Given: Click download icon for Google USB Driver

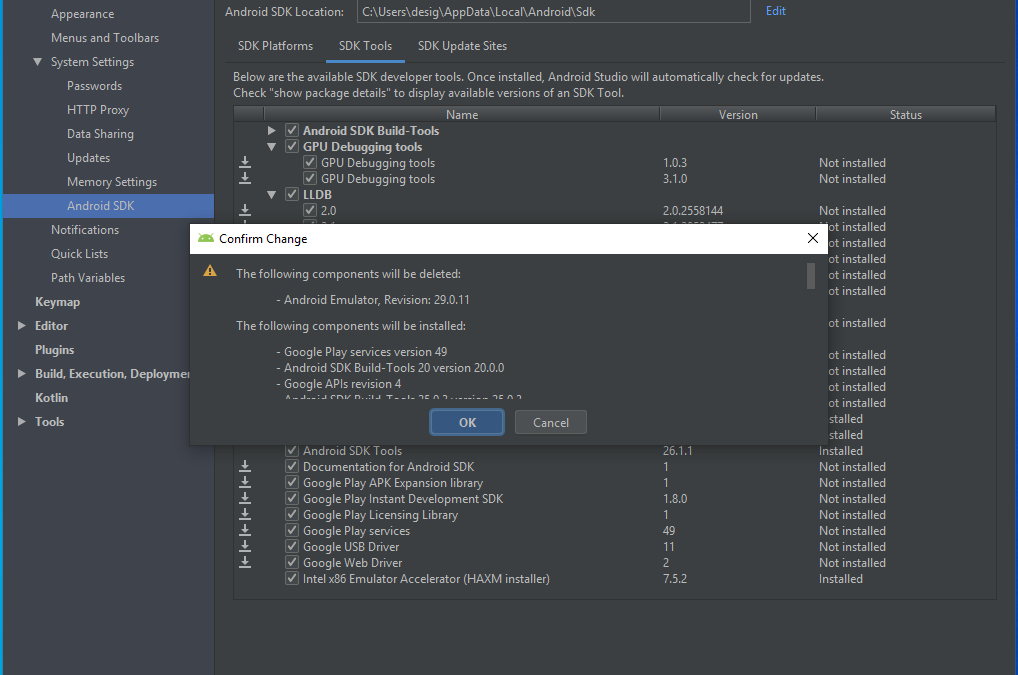Looking at the screenshot, I should click(245, 546).
